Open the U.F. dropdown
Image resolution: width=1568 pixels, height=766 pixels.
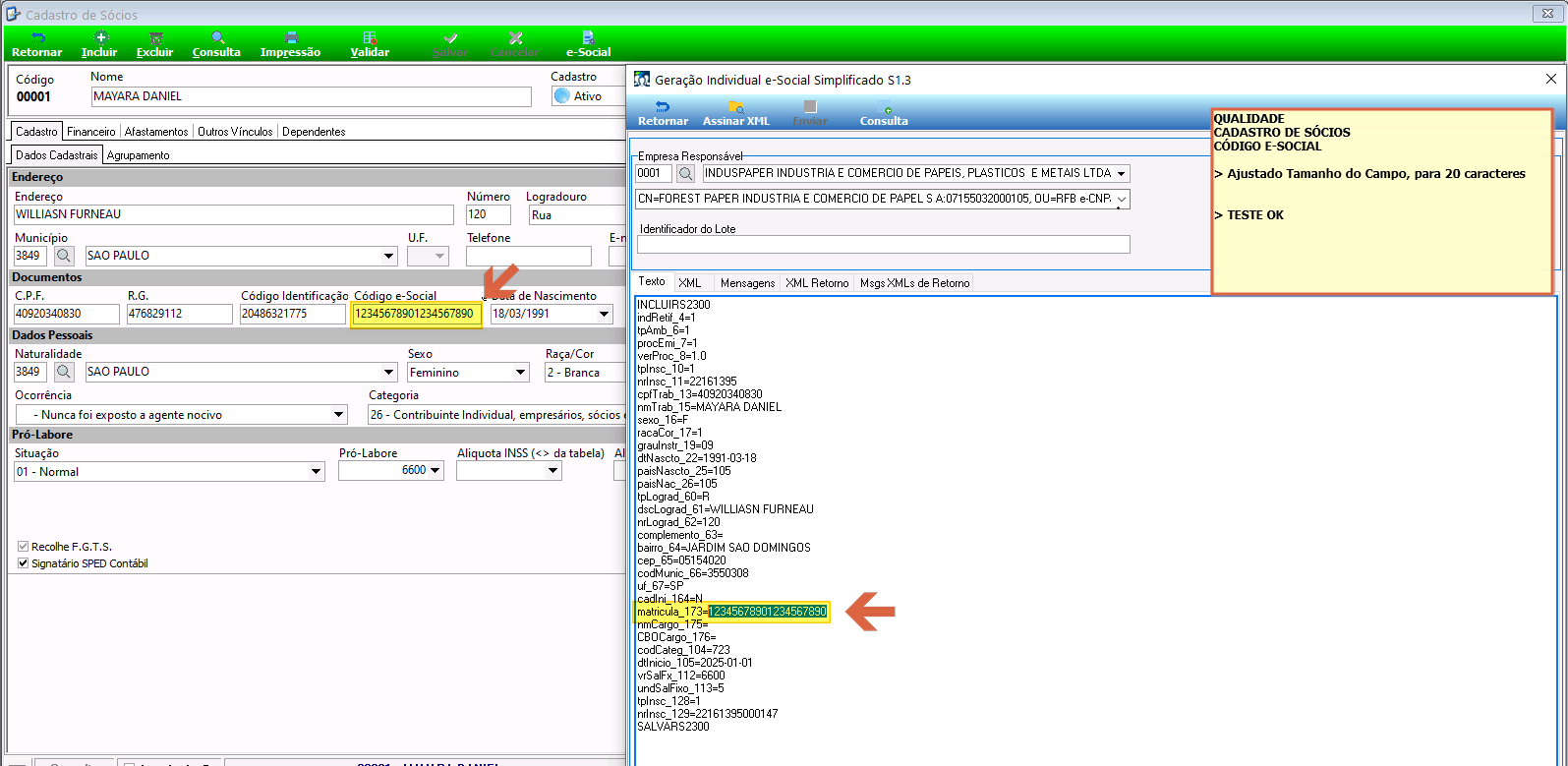click(x=439, y=256)
